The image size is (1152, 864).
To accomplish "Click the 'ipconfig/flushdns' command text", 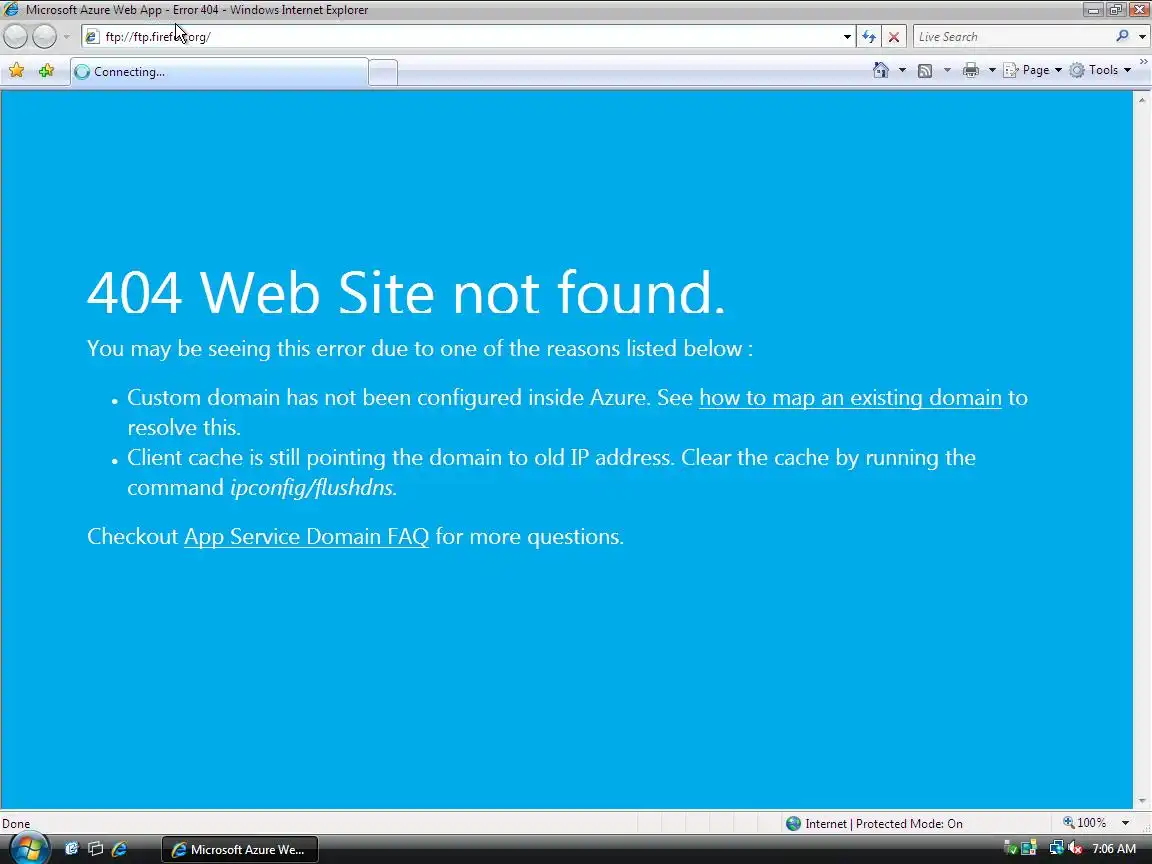I will pos(312,487).
